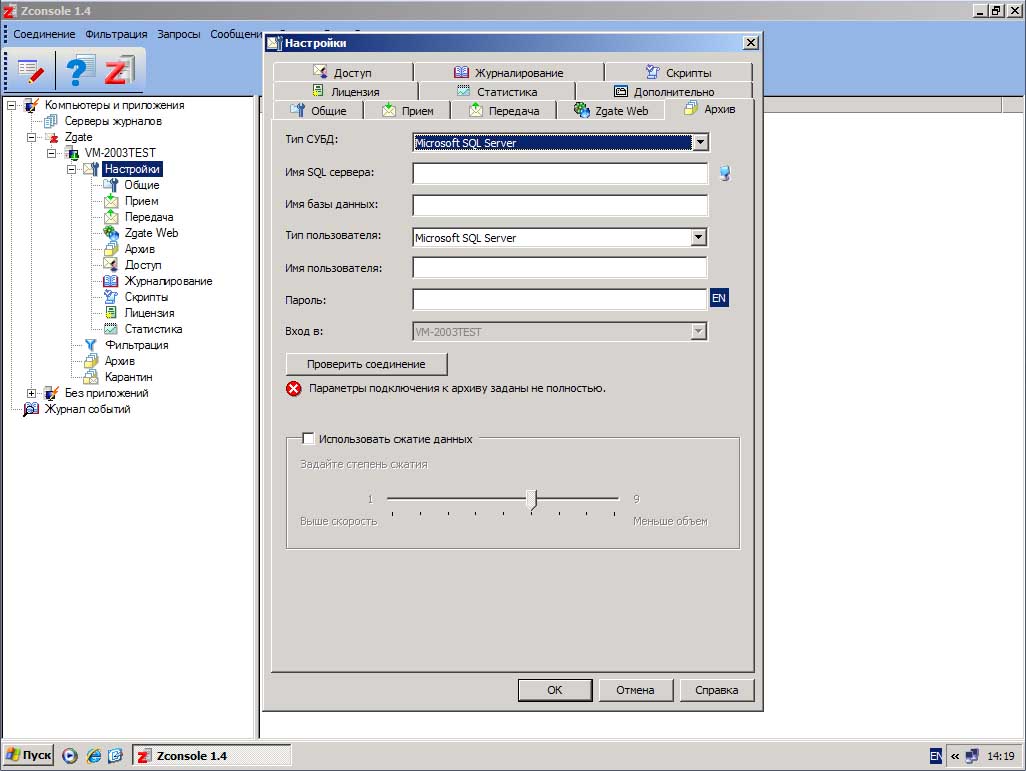Click the Журналирование book icon in the tree

[x=111, y=281]
